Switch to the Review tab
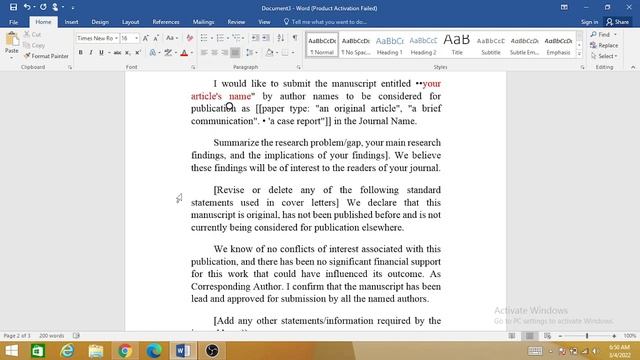Viewport: 640px width, 360px height. coord(236,22)
